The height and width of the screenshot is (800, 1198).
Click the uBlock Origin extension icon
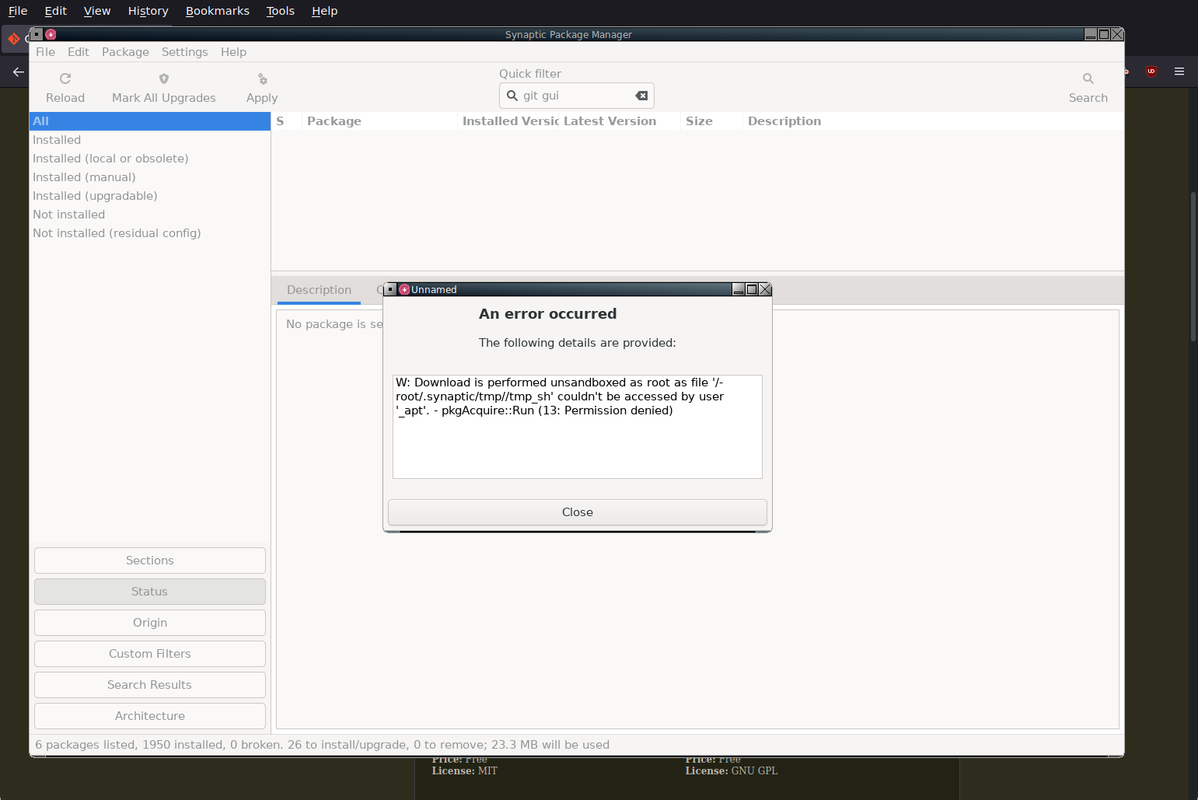(1151, 72)
